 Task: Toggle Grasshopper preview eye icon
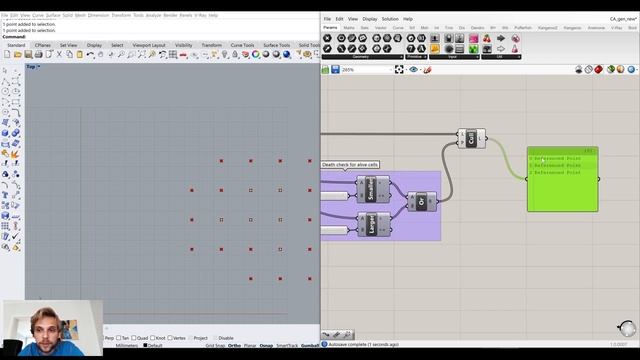coord(413,70)
